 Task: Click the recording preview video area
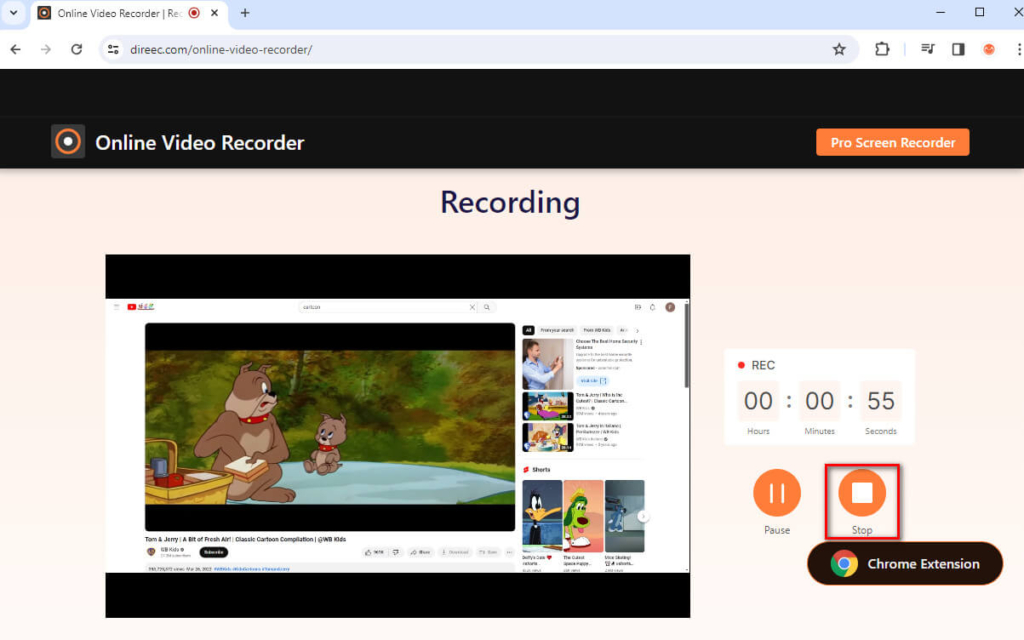tap(397, 435)
